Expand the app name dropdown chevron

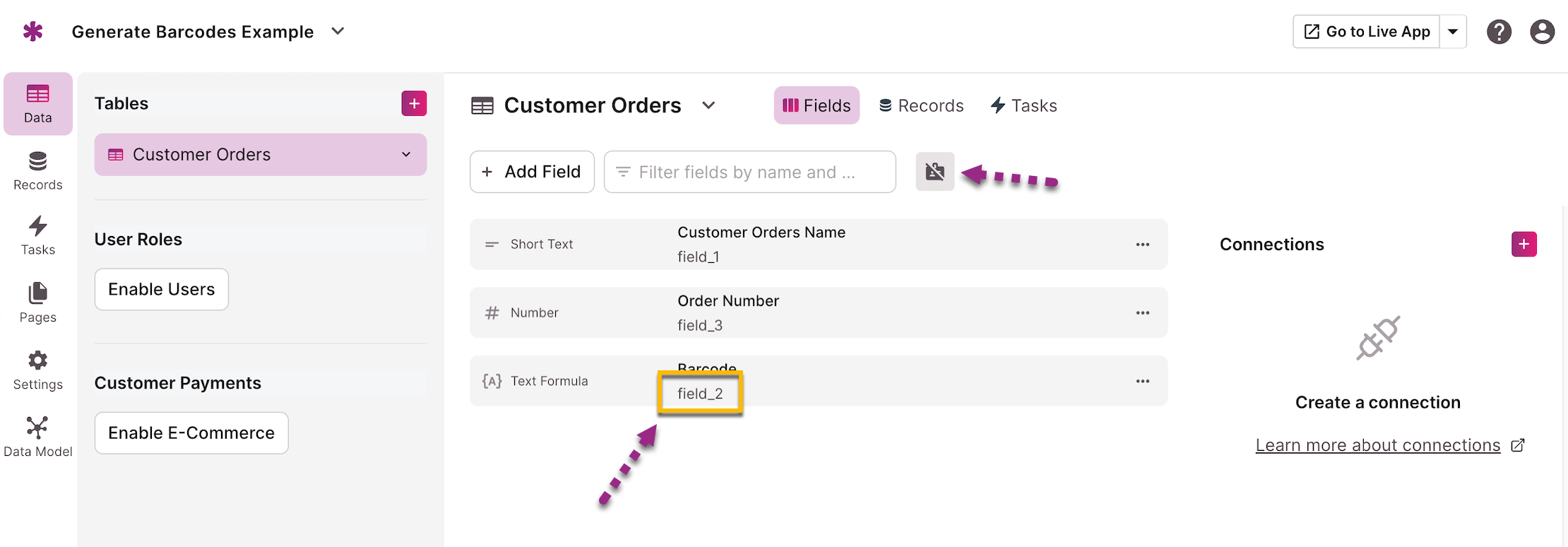338,31
